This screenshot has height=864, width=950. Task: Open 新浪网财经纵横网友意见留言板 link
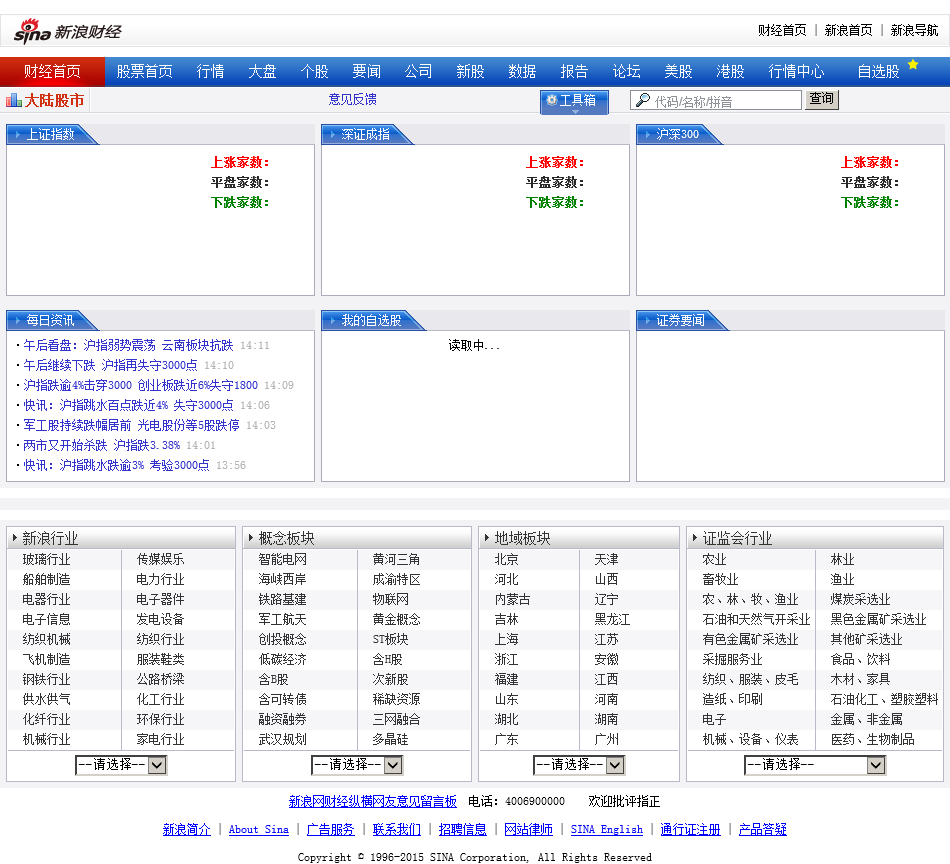tap(373, 802)
